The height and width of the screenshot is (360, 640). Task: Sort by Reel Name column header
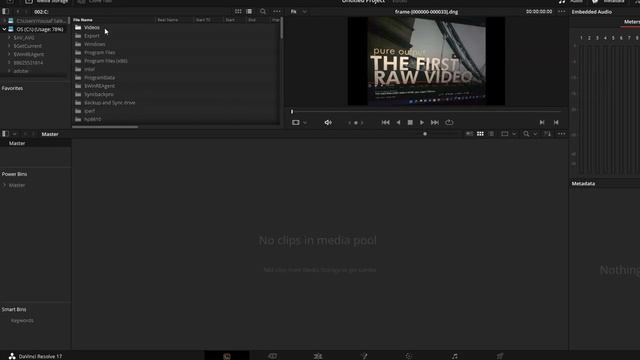[168, 20]
